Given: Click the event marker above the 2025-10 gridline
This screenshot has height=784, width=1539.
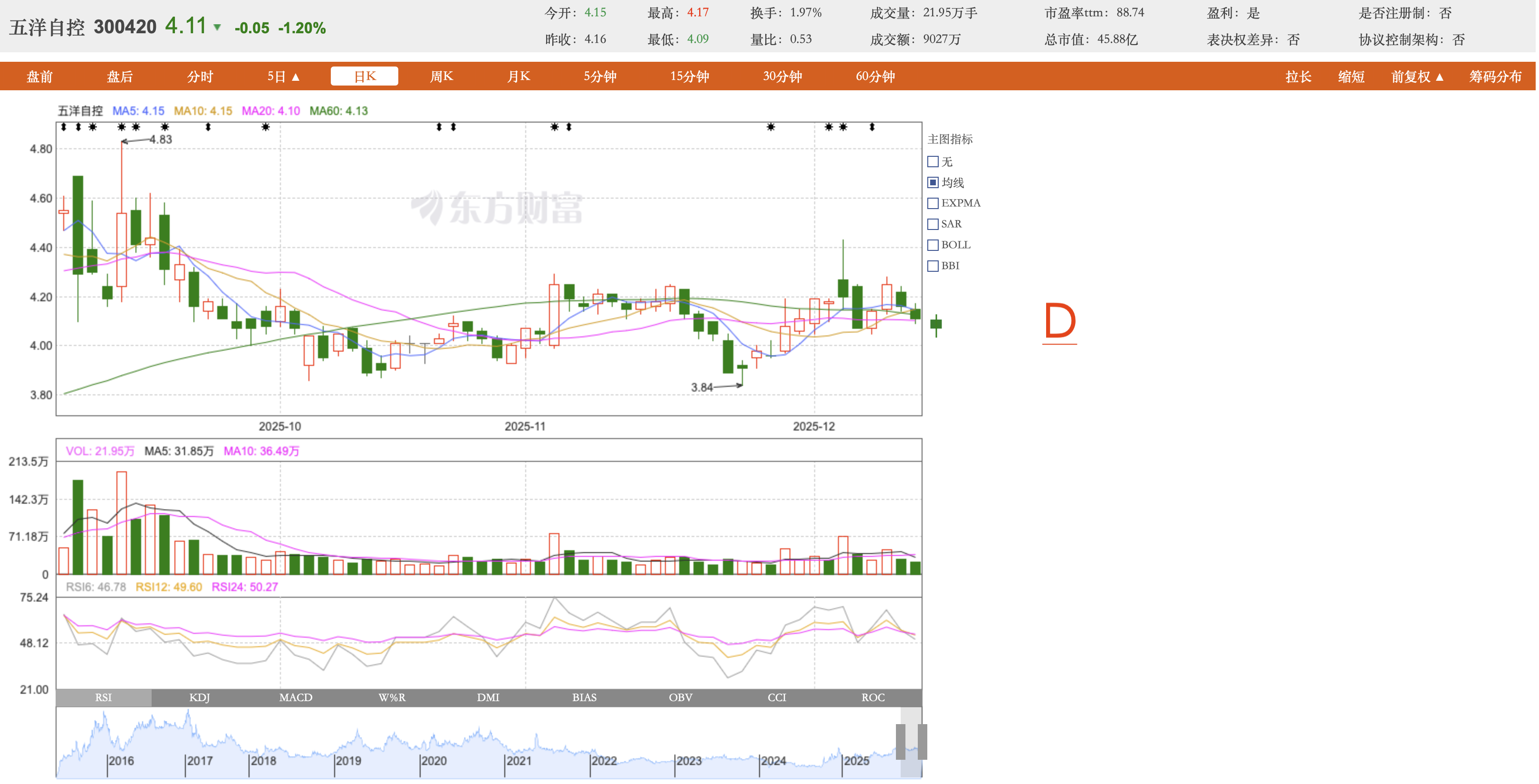Looking at the screenshot, I should click(266, 127).
